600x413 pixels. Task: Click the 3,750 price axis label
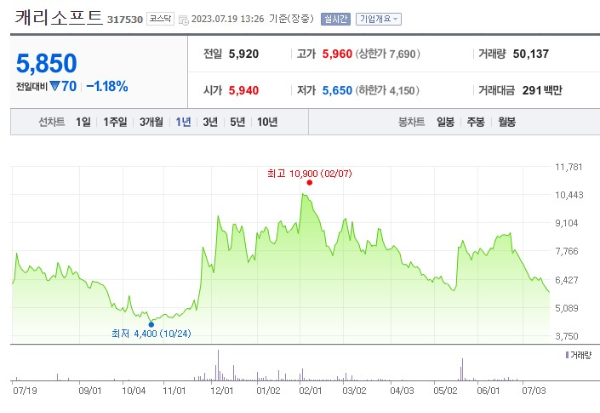[567, 336]
